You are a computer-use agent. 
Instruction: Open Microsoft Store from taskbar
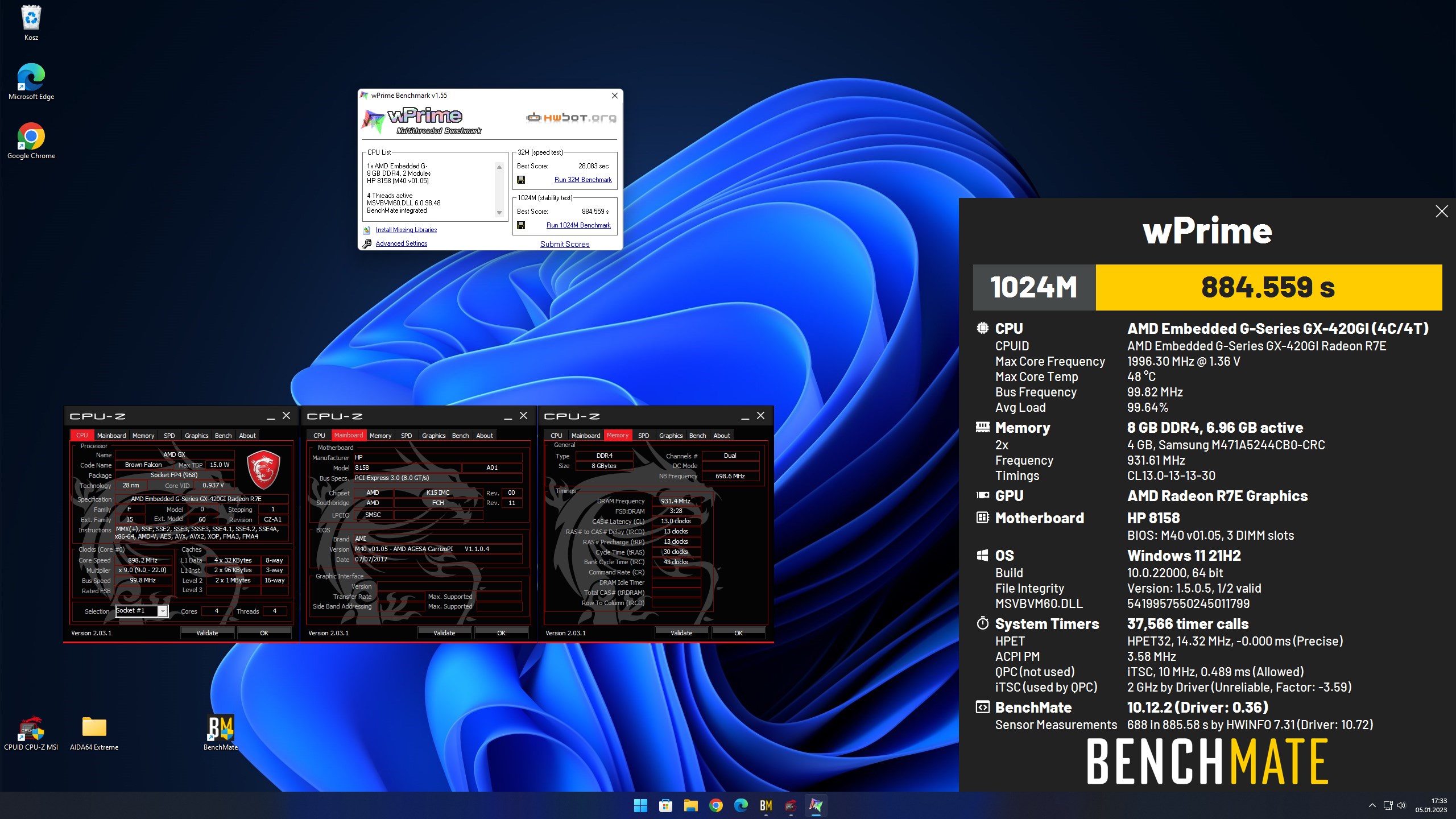point(665,805)
